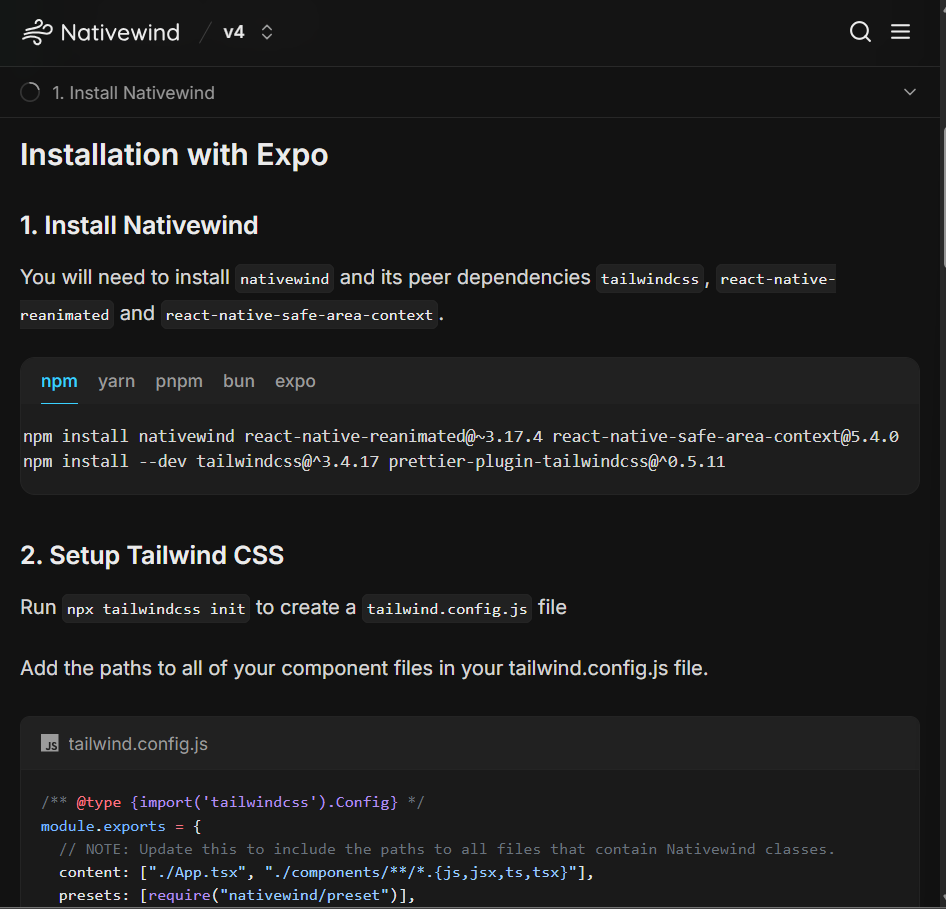Click '1. Install Nativewind' table-of-contents label
The width and height of the screenshot is (946, 909).
[133, 92]
